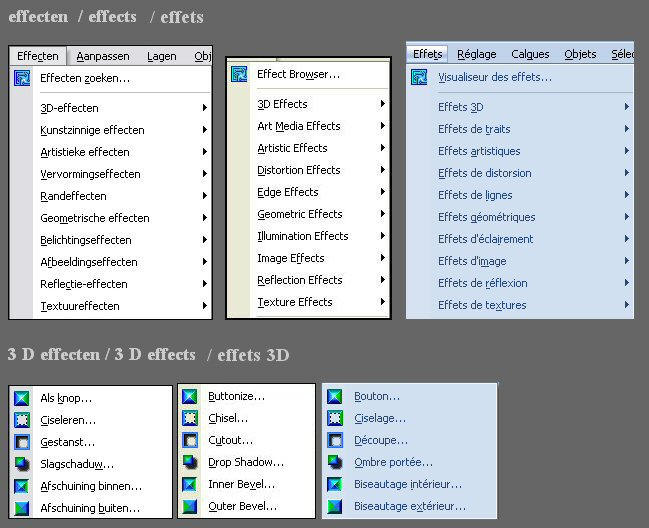Click the Chisel effect icon

pos(189,419)
